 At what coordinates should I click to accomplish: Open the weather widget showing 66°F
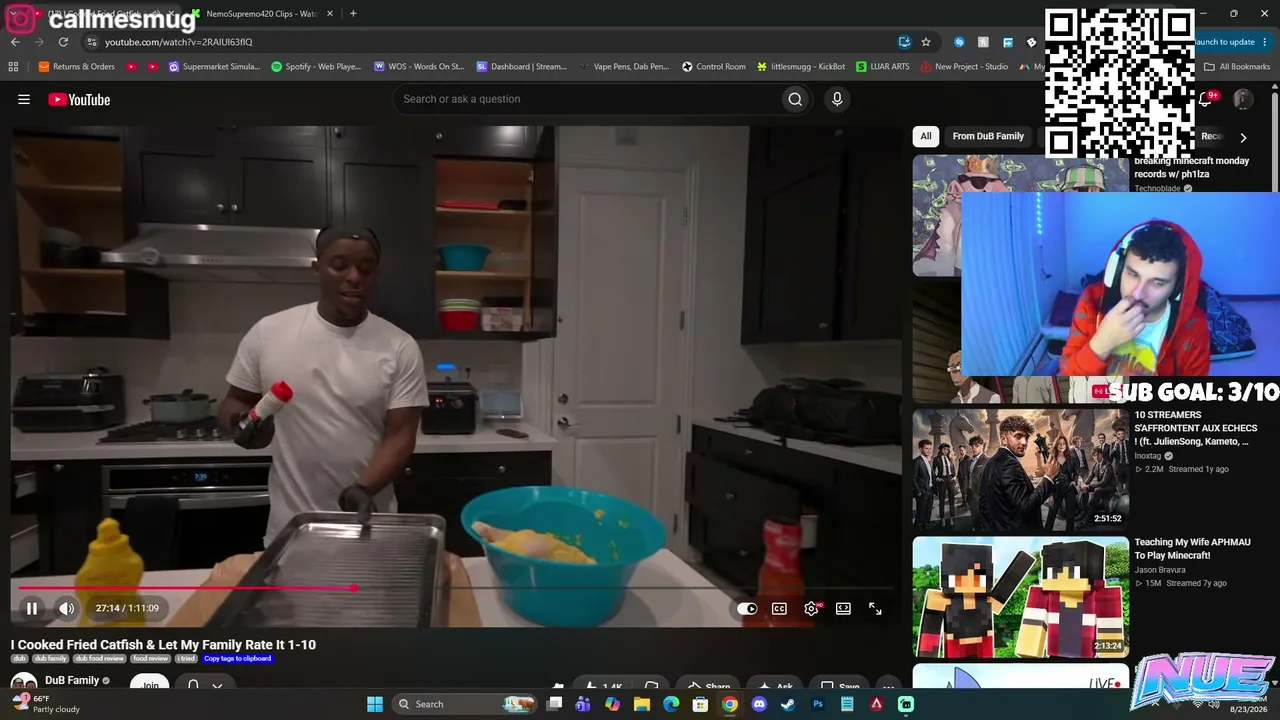tap(45, 704)
